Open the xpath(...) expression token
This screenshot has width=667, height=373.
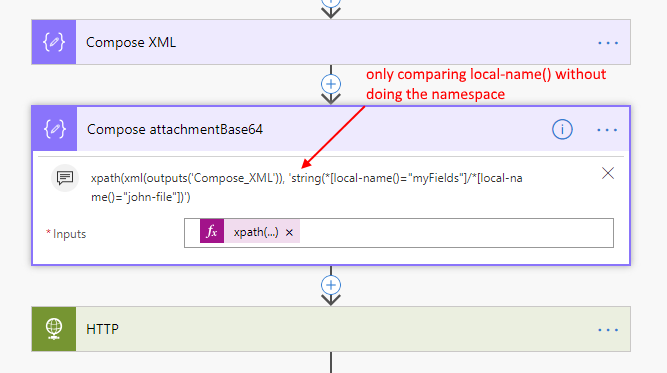(256, 232)
